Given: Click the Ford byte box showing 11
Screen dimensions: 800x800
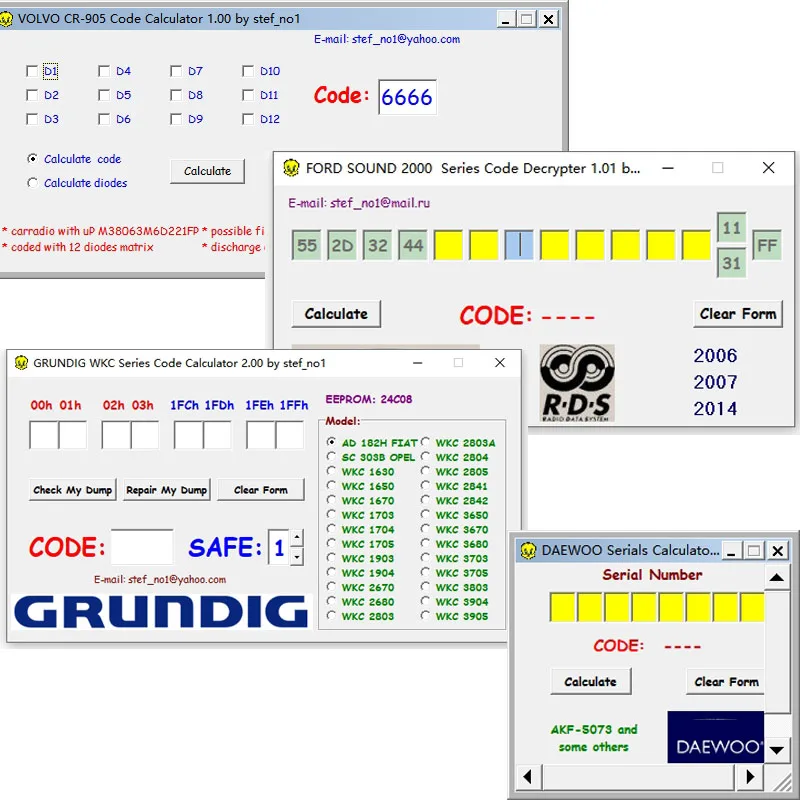Looking at the screenshot, I should tap(731, 228).
